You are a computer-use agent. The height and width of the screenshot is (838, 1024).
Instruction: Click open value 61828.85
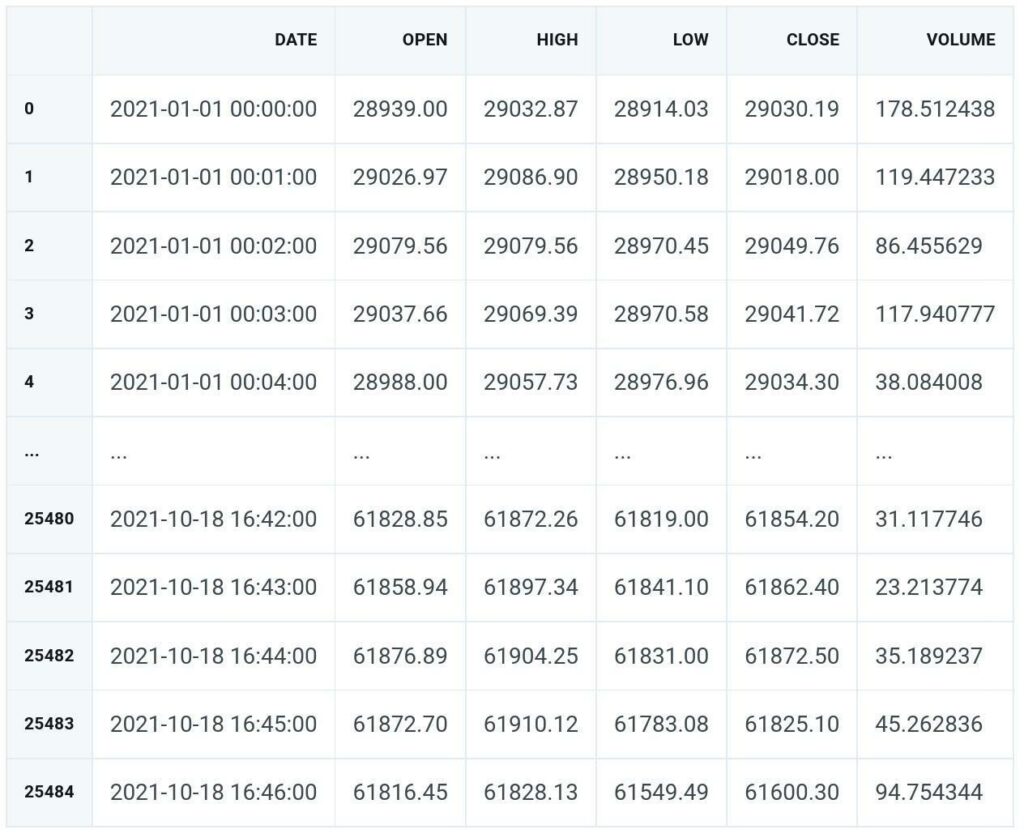point(400,519)
